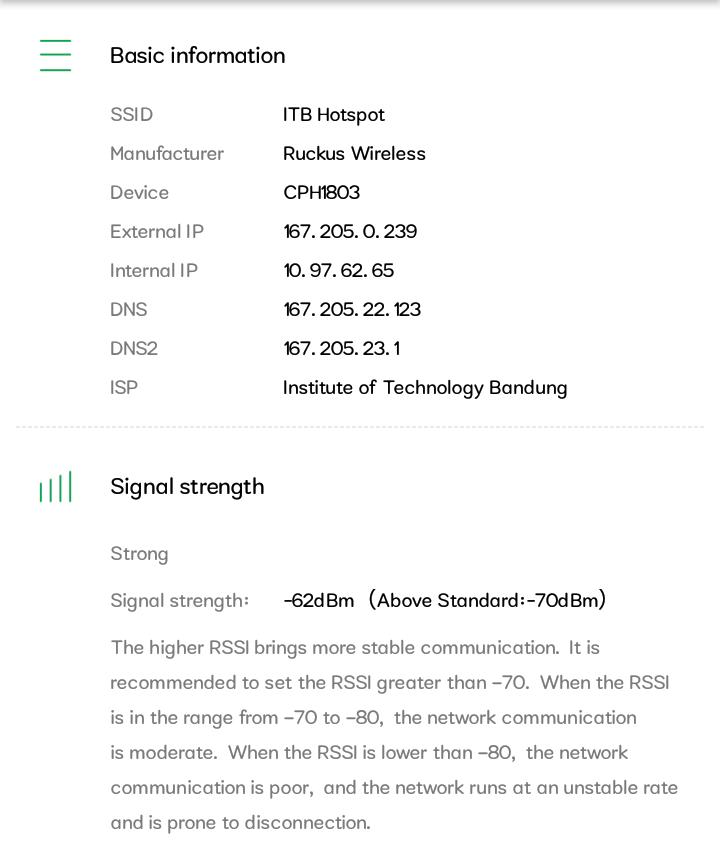Image resolution: width=720 pixels, height=868 pixels.
Task: Select the Basic information heading
Action: (x=197, y=55)
